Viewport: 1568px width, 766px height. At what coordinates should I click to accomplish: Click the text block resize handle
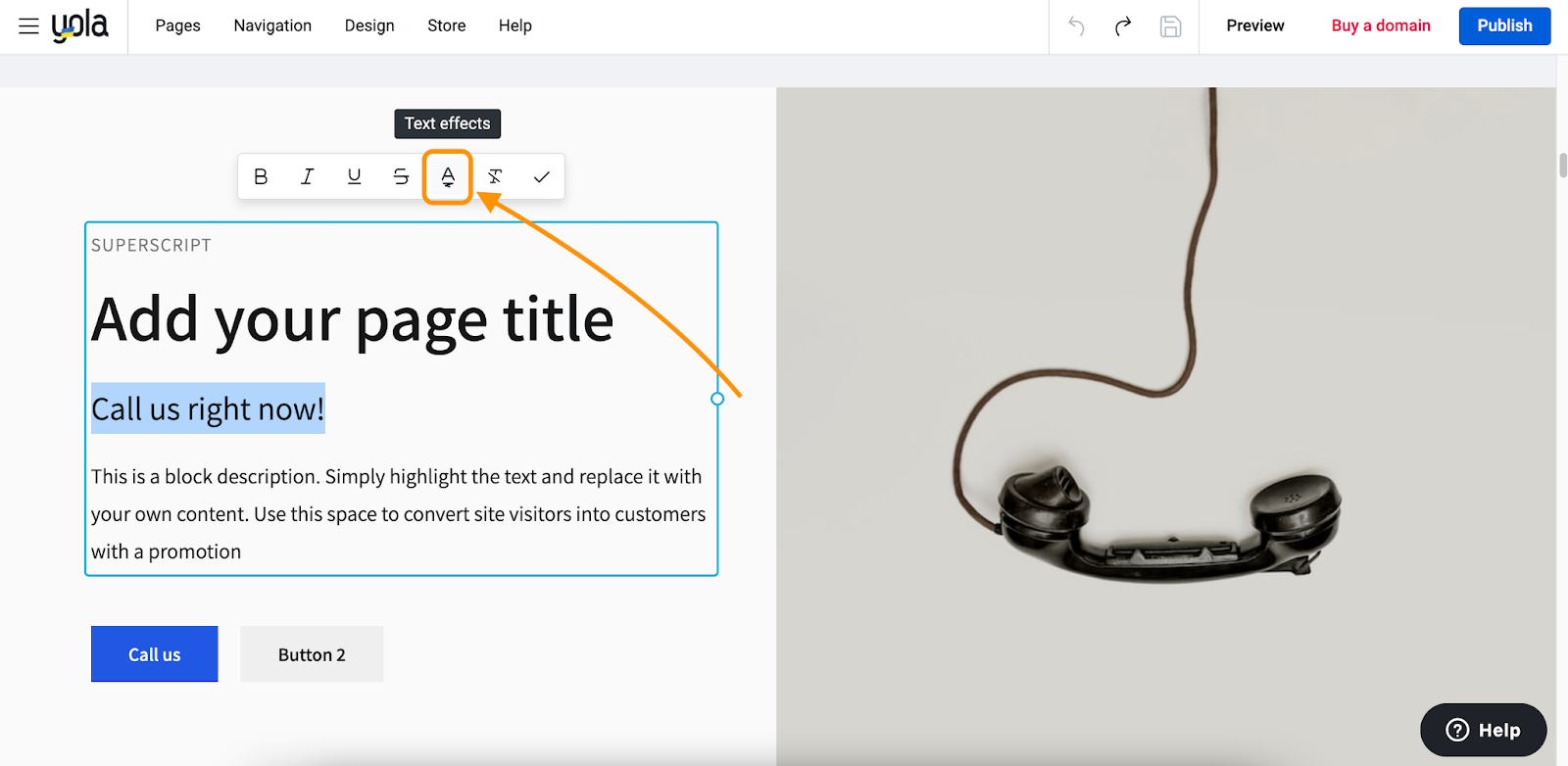point(717,399)
